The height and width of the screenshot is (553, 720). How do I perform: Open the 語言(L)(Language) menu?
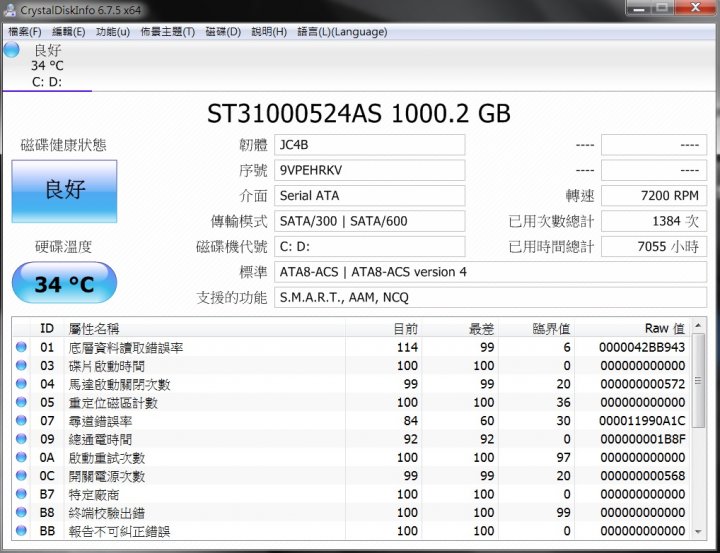[342, 32]
